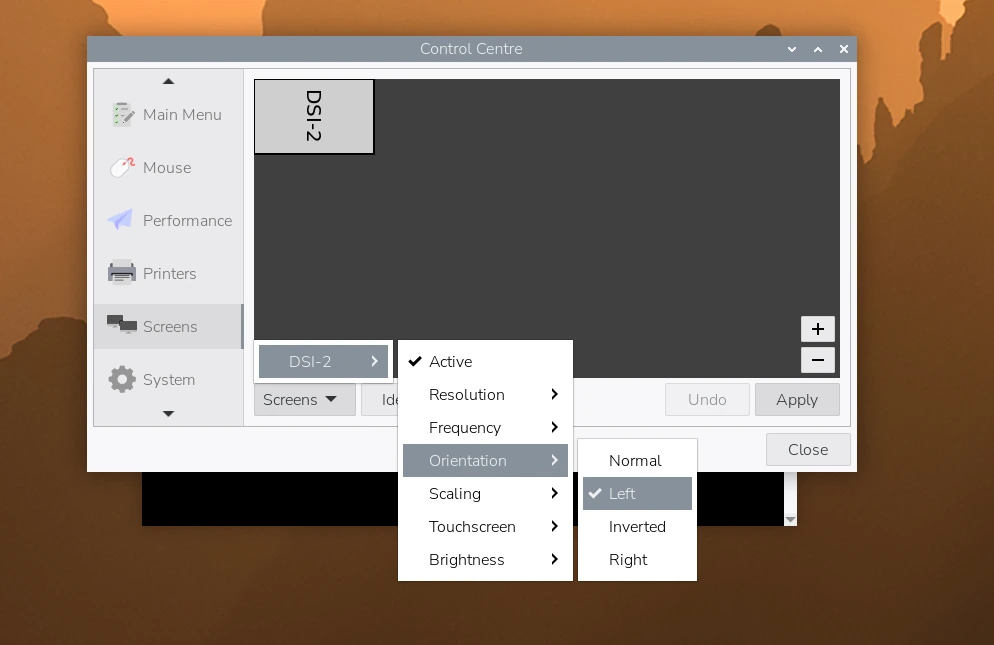Click scrollbar down arrow in background window
The height and width of the screenshot is (645, 994).
coord(790,519)
